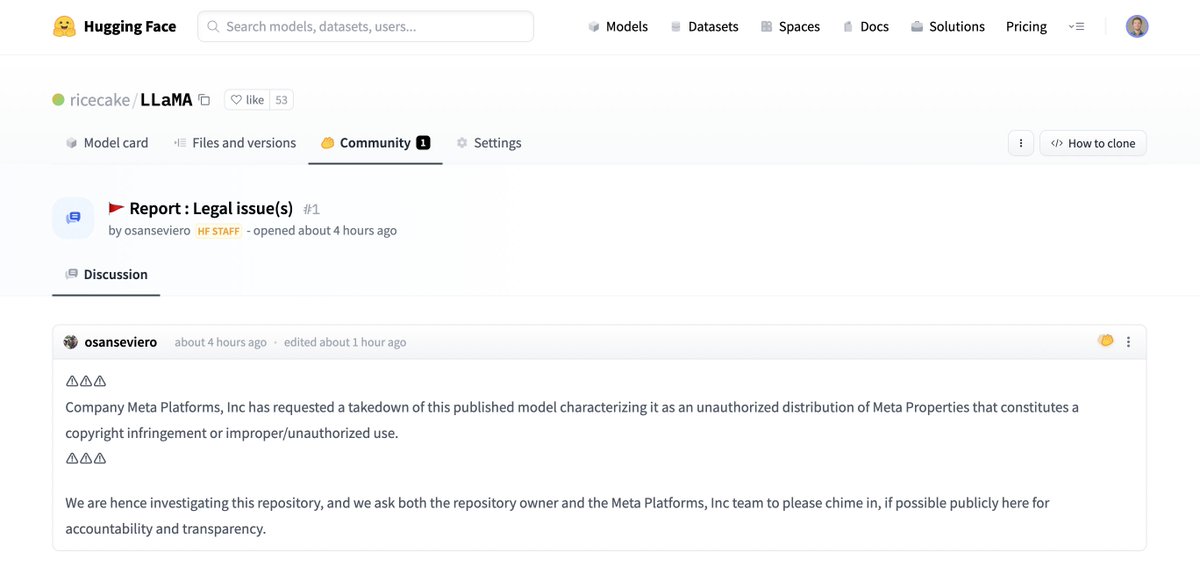Click the green status dot beside ricecake

(x=58, y=100)
